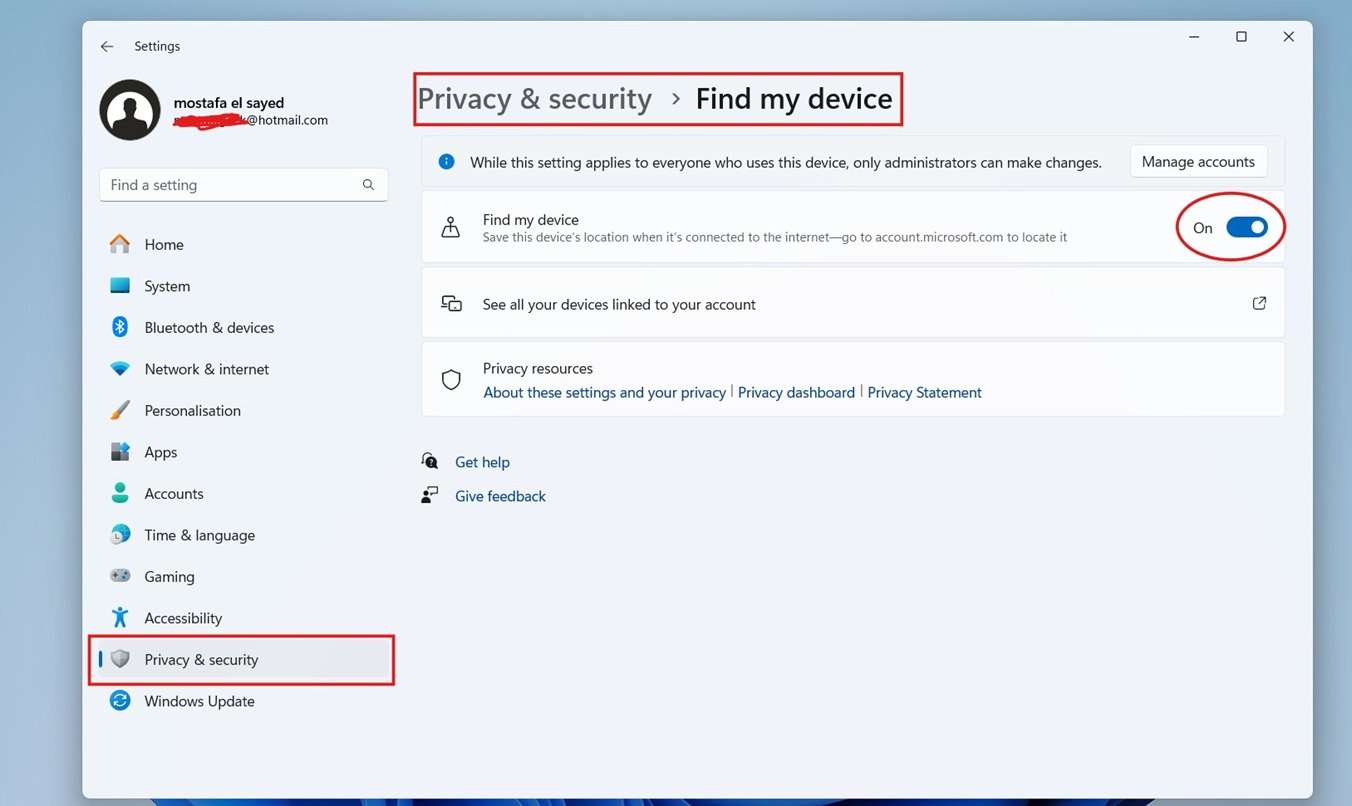
Task: Click the Give feedback person icon
Action: [430, 495]
